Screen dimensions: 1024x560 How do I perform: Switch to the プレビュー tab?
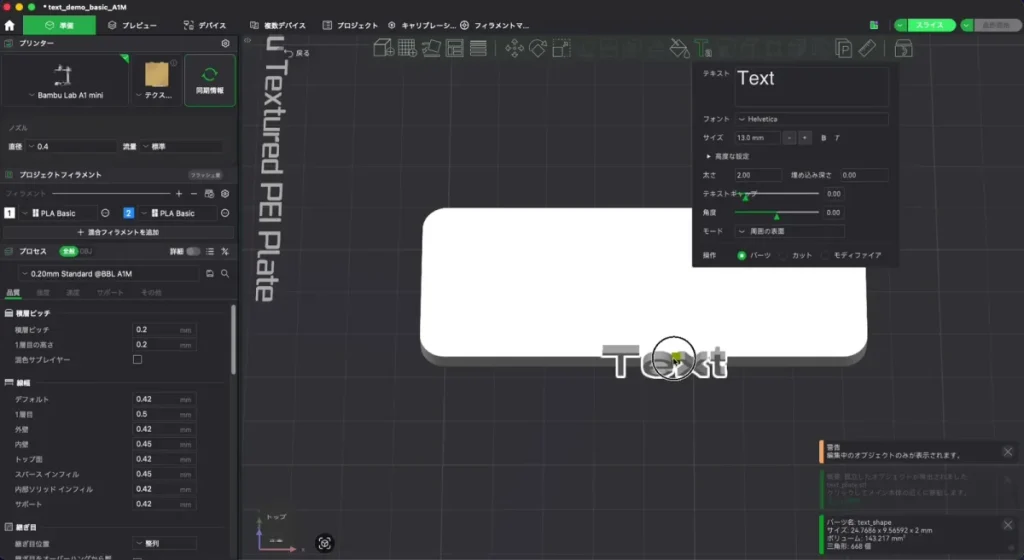click(133, 25)
